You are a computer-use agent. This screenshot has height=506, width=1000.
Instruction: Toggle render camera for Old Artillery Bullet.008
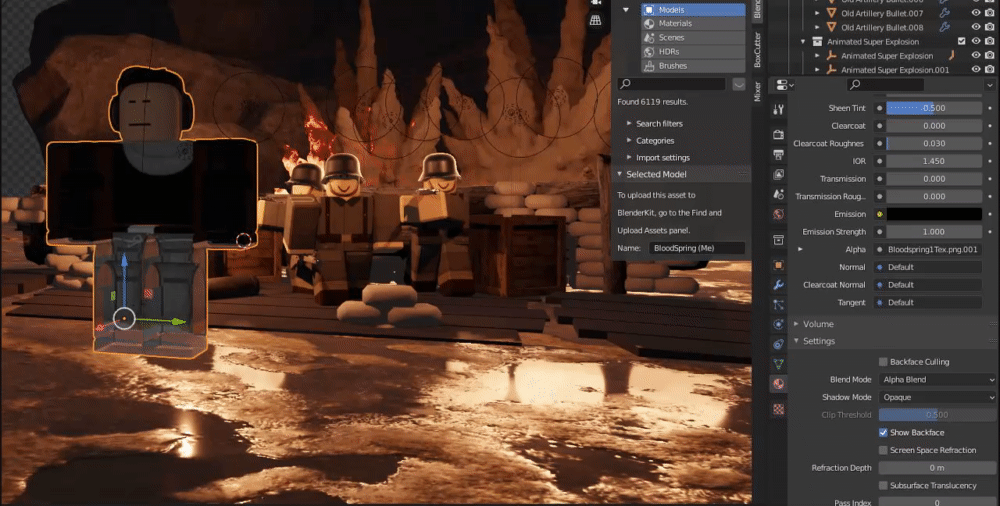[x=989, y=27]
